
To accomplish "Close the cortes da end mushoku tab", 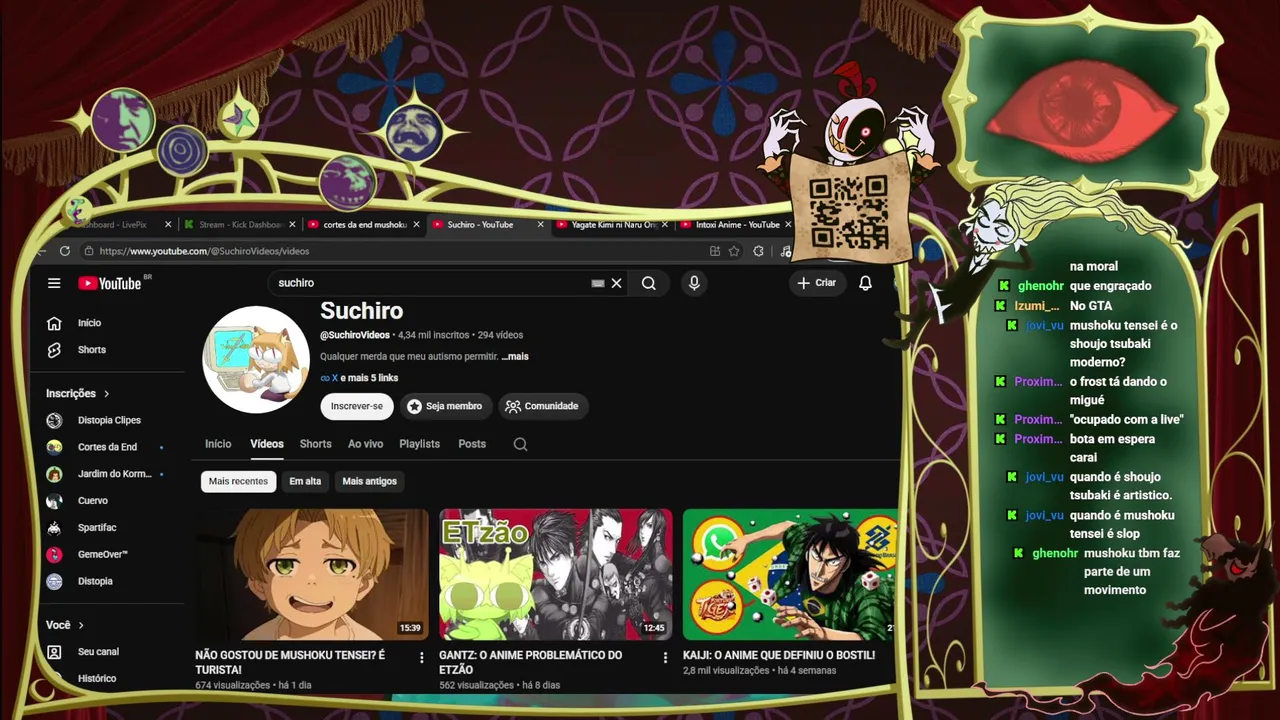I will [417, 225].
